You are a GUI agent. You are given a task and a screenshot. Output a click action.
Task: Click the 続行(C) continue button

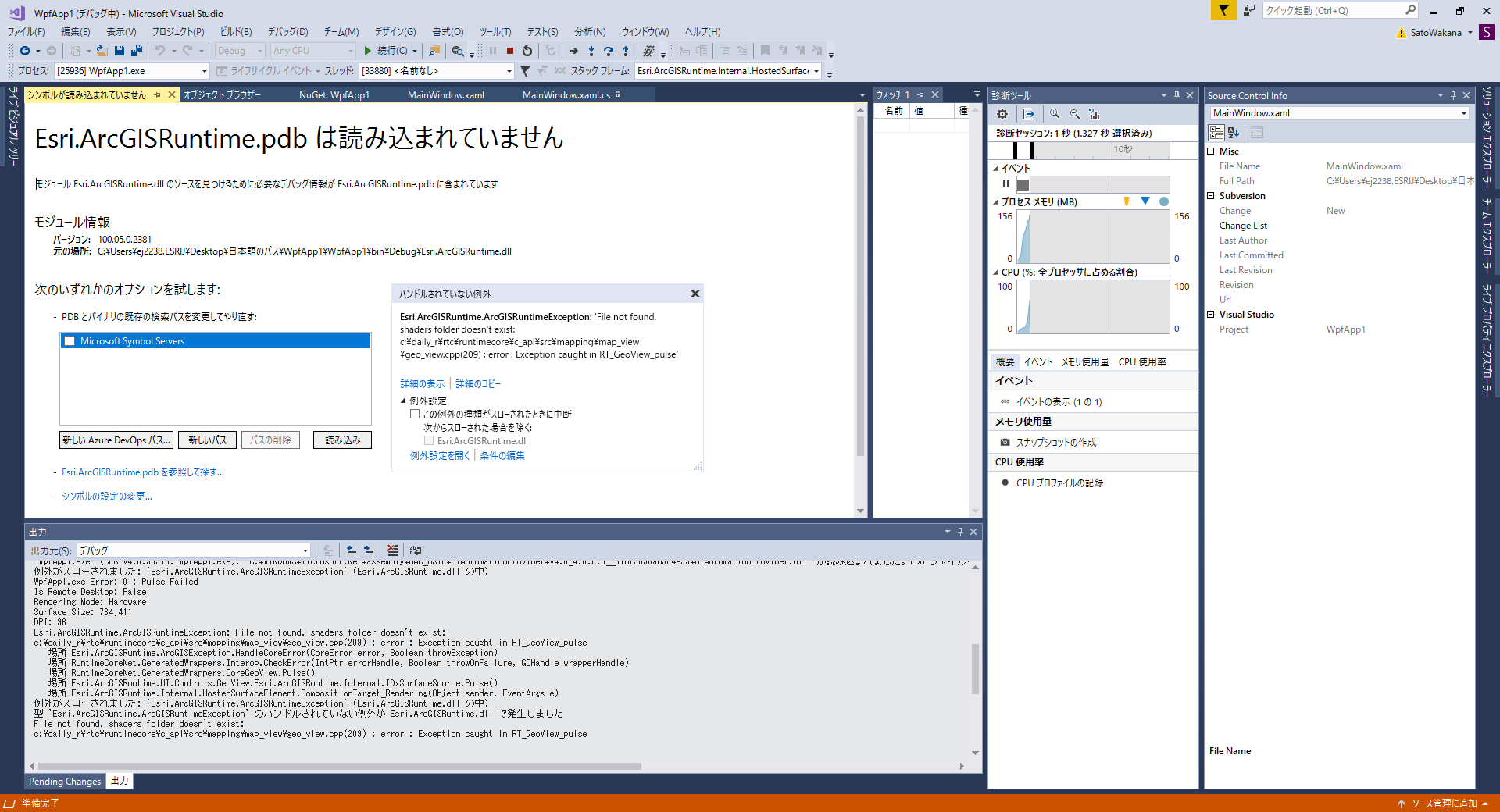386,51
